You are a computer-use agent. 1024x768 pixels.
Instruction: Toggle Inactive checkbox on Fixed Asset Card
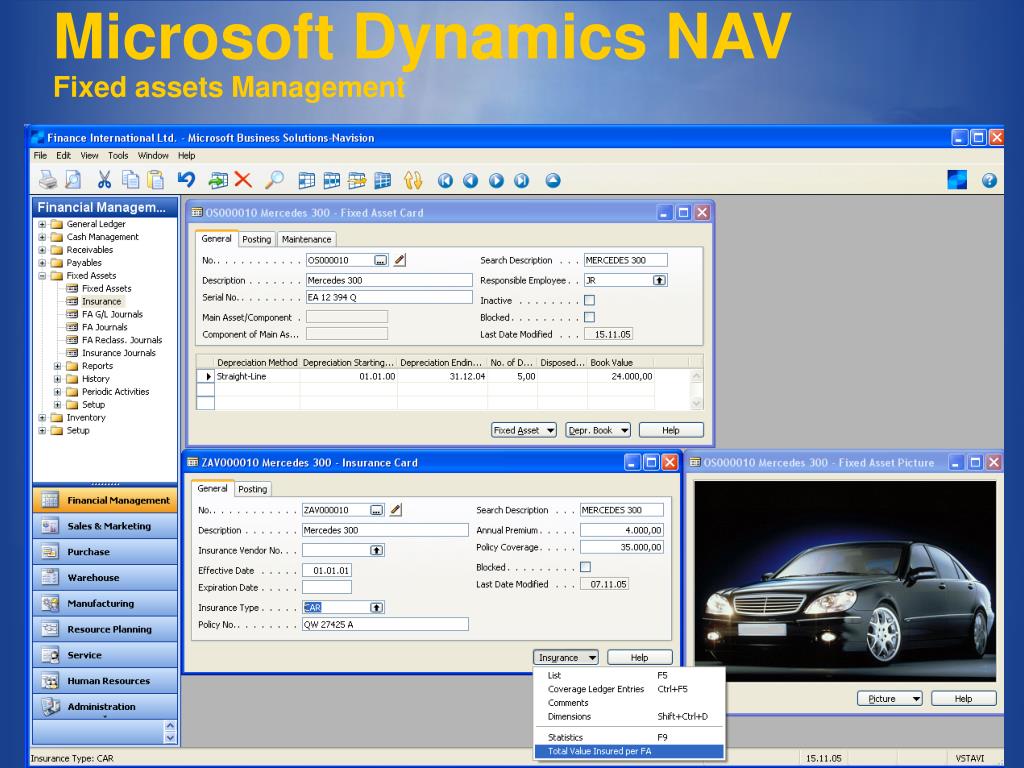(590, 300)
